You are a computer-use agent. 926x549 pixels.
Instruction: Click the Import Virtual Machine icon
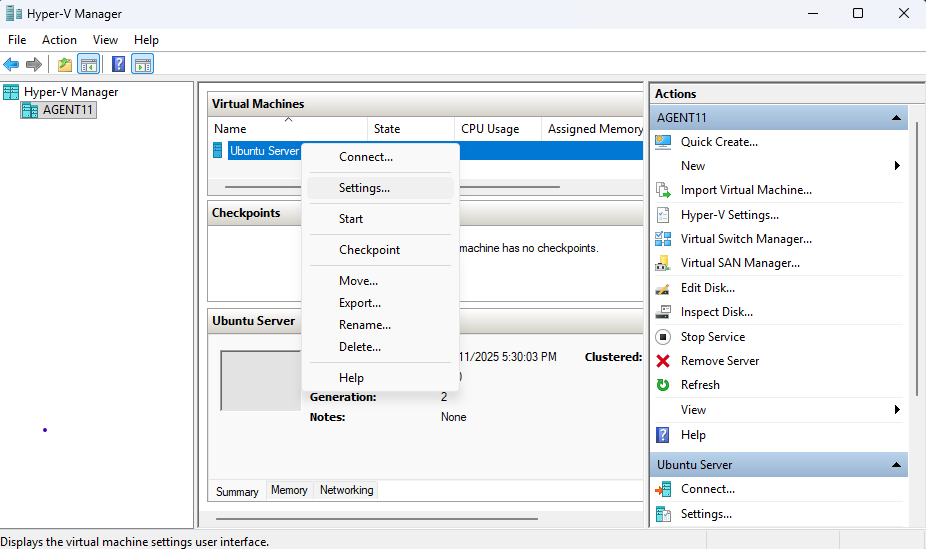pyautogui.click(x=663, y=190)
